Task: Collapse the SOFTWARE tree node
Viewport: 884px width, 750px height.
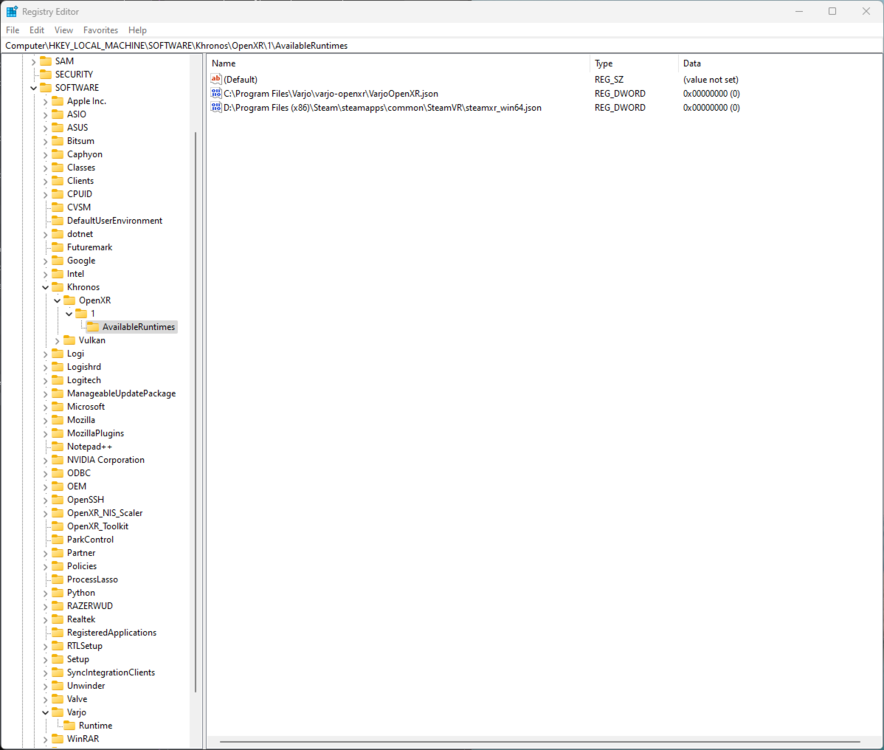Action: (x=33, y=88)
